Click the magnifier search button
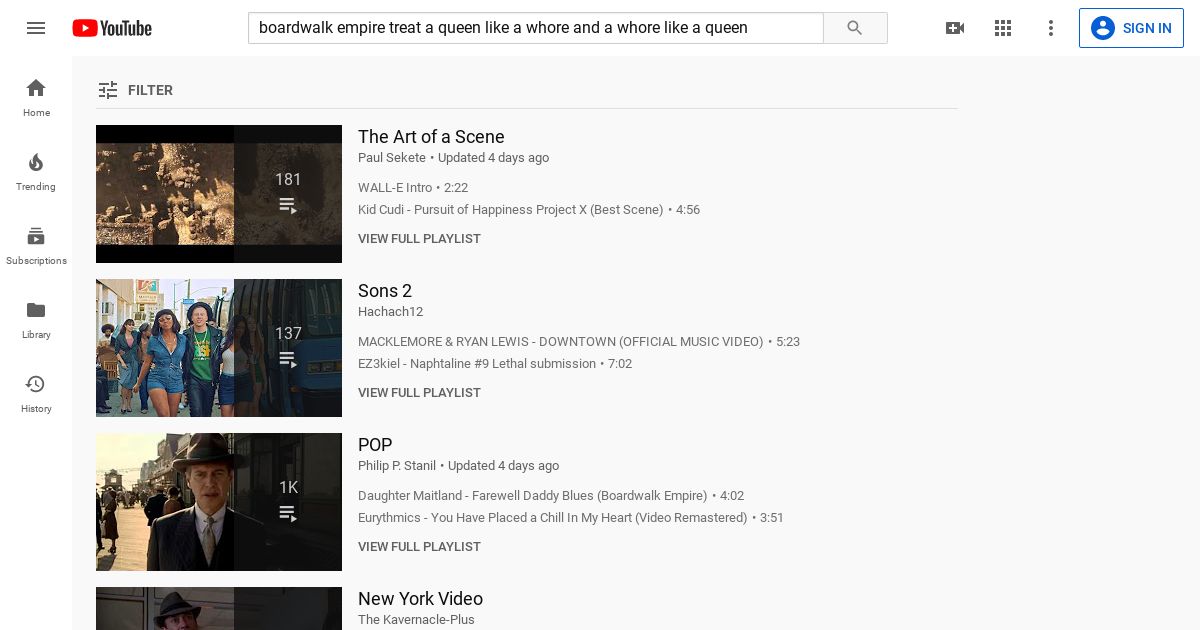 855,28
